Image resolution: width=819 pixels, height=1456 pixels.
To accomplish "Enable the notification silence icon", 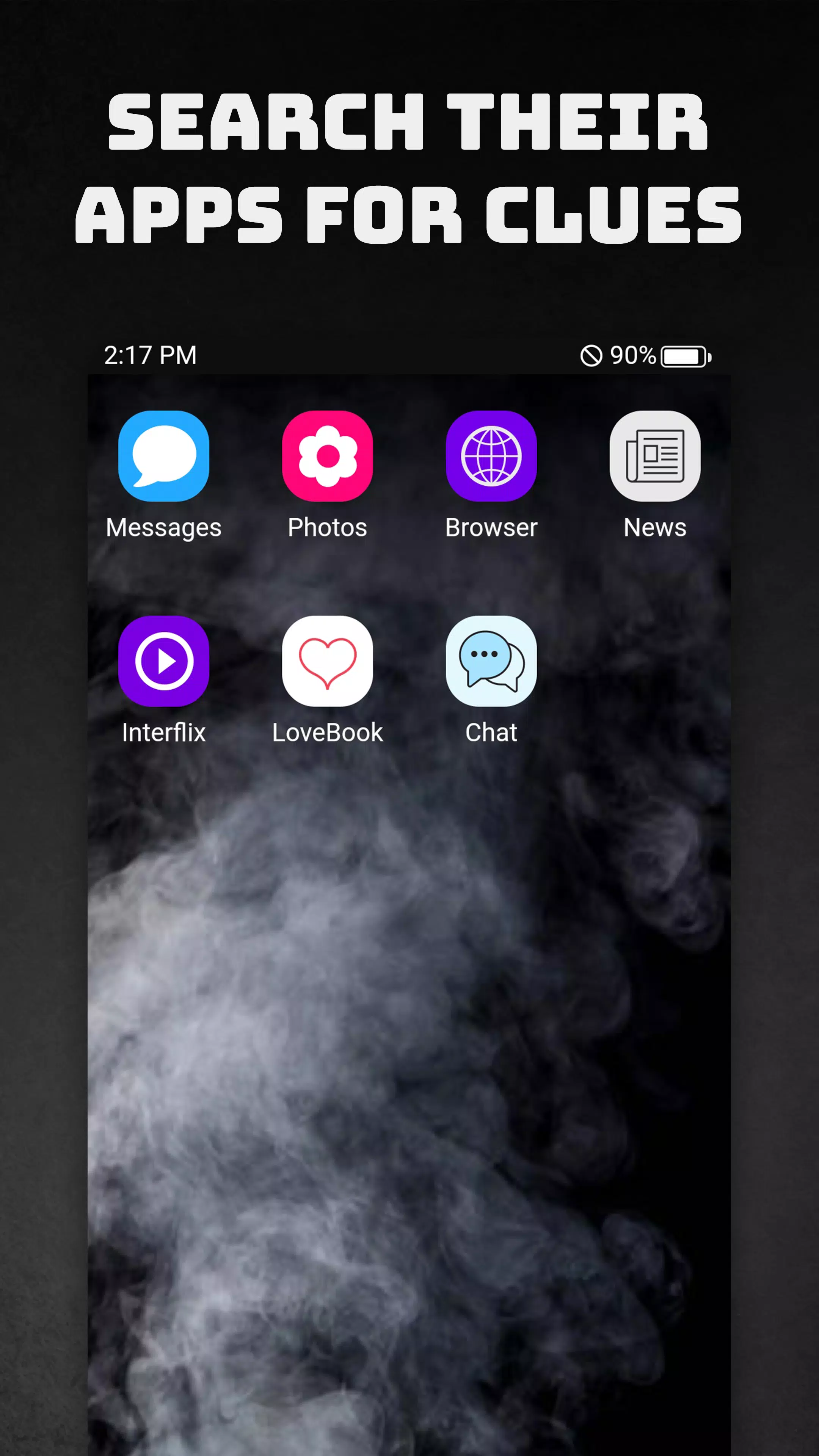I will point(591,355).
